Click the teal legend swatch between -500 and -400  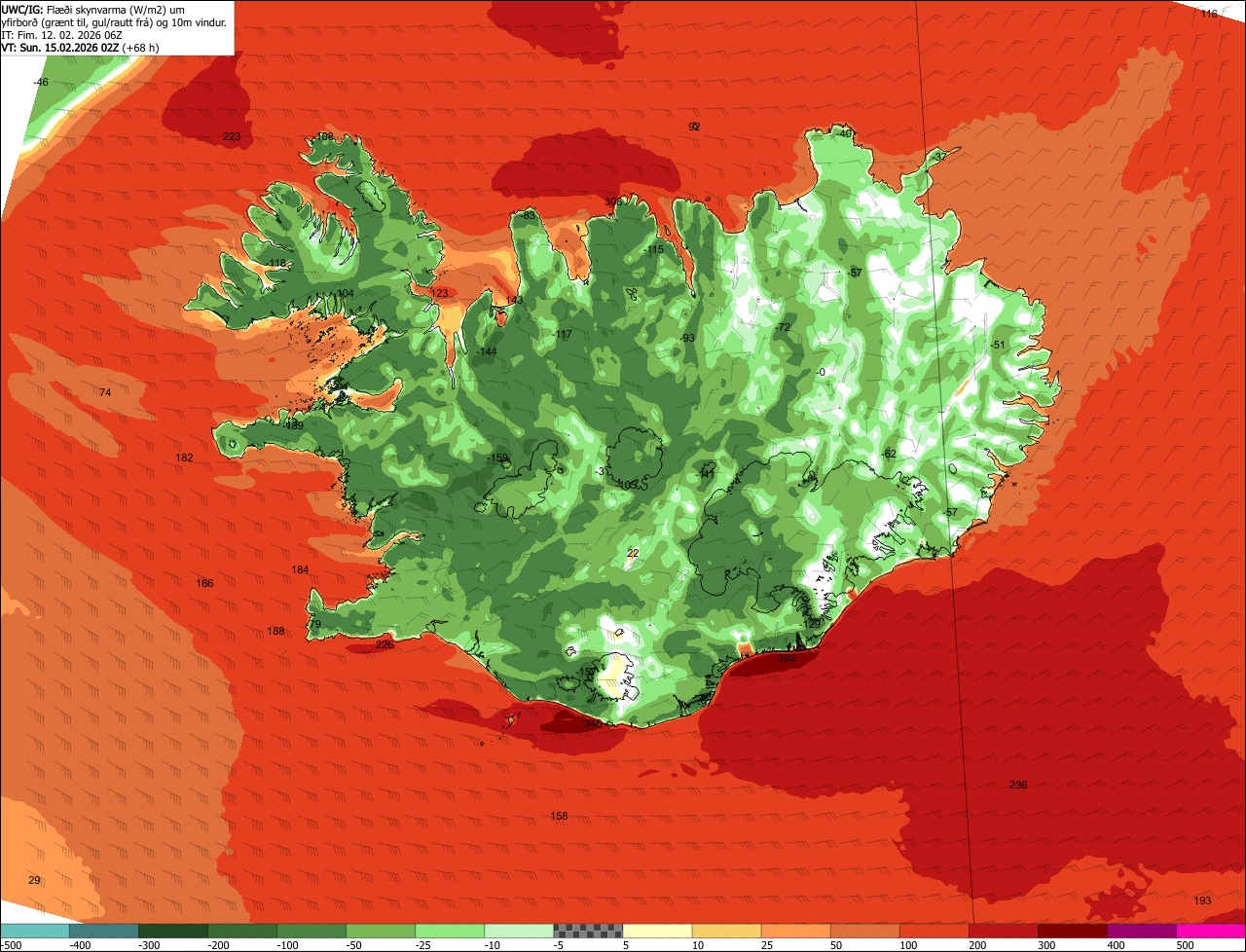tap(35, 931)
